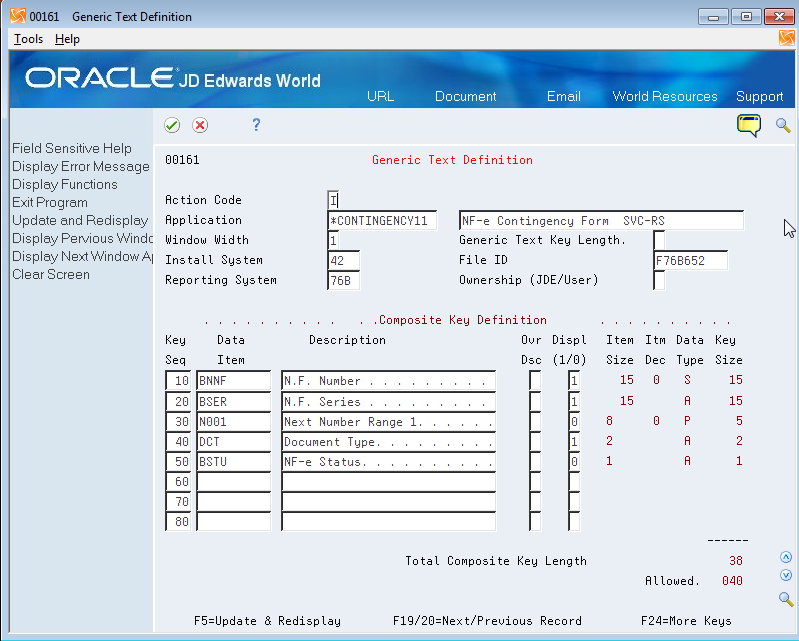This screenshot has width=799, height=641.
Task: Click Ovr Dsc field on N.F. Series row
Action: (x=535, y=402)
